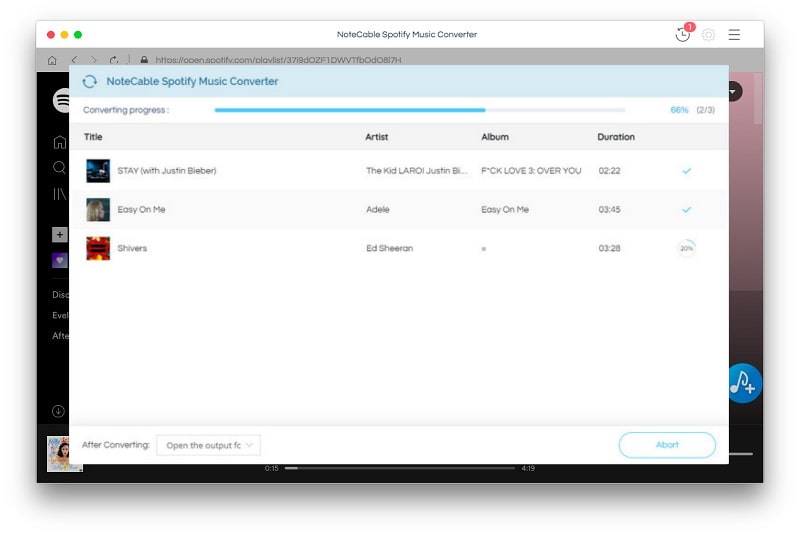Viewport: 800px width, 535px height.
Task: Open the conversion history clock icon
Action: [x=682, y=34]
